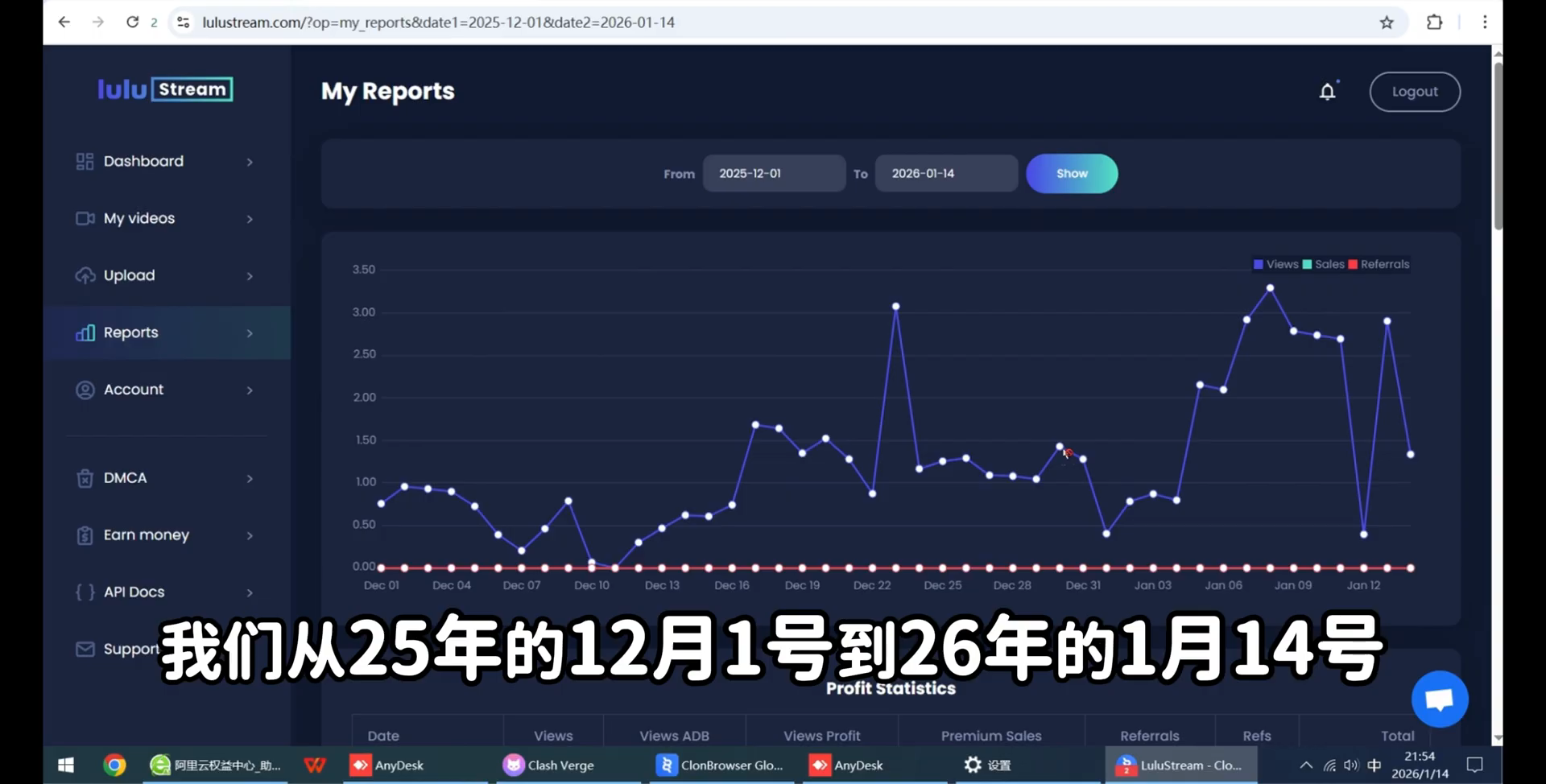
Task: Expand Upload chevron
Action: tap(250, 277)
